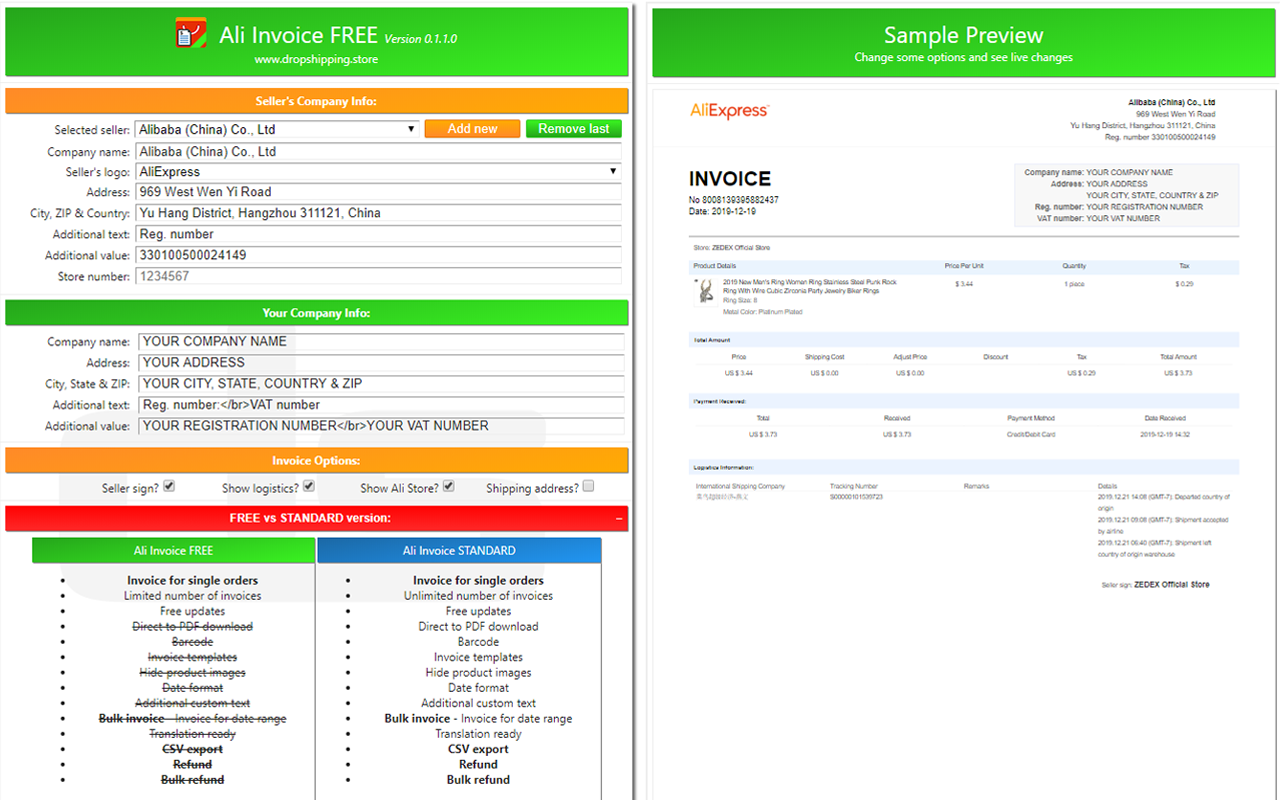Click Unlimited number of invoices text
This screenshot has width=1280, height=800.
pos(478,596)
